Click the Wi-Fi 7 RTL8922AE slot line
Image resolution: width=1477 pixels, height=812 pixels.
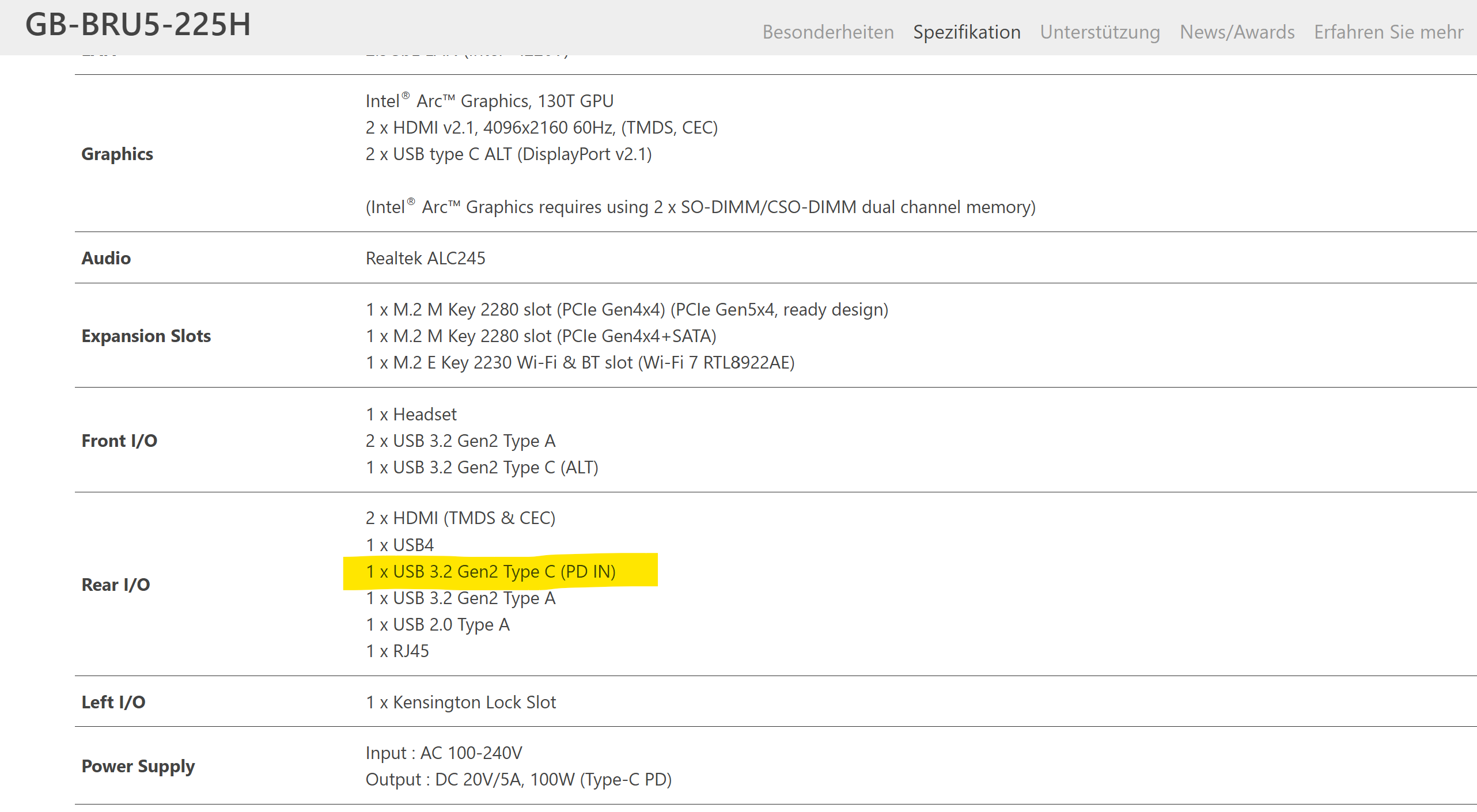pos(580,362)
